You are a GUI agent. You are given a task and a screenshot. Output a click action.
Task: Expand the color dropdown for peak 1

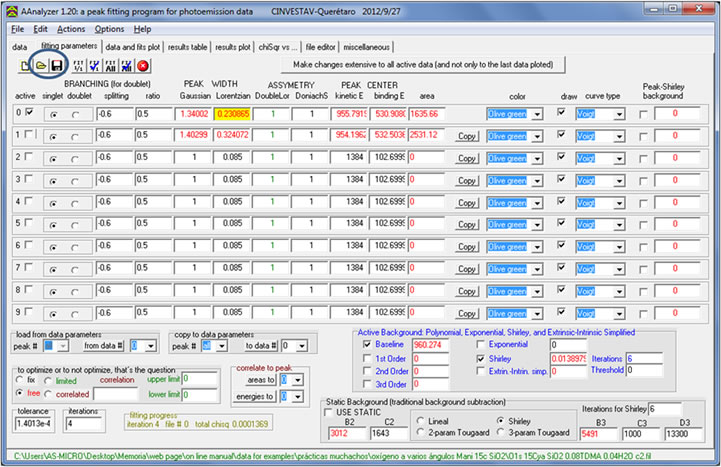[537, 135]
